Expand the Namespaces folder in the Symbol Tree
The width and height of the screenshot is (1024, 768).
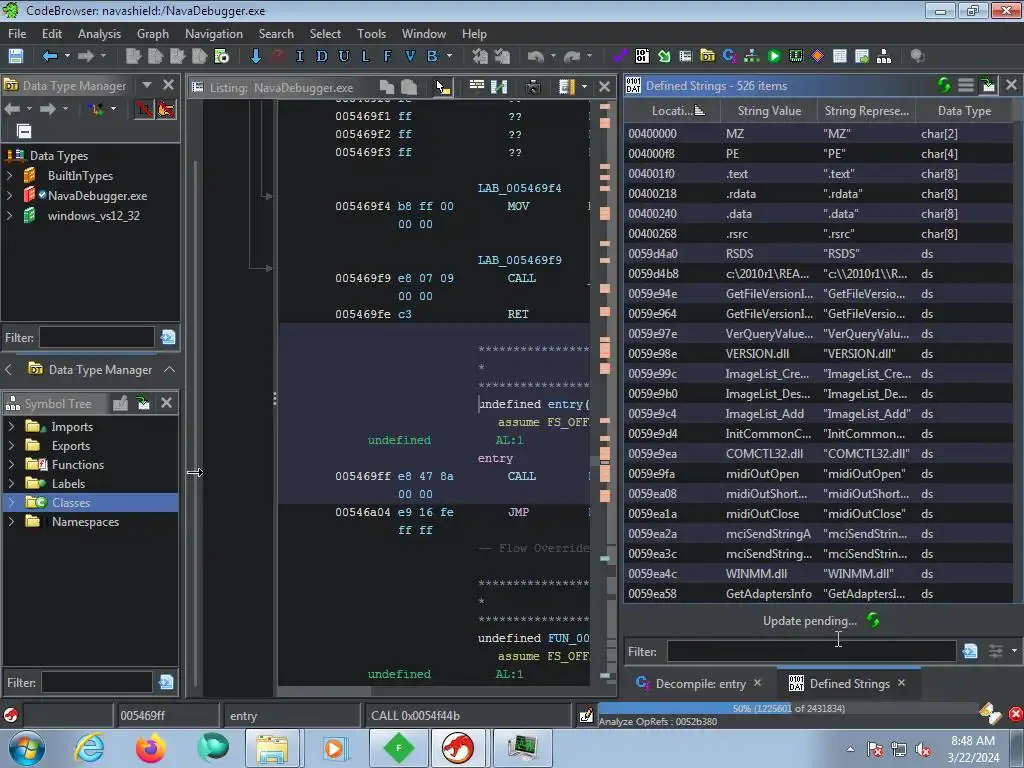pyautogui.click(x=11, y=522)
